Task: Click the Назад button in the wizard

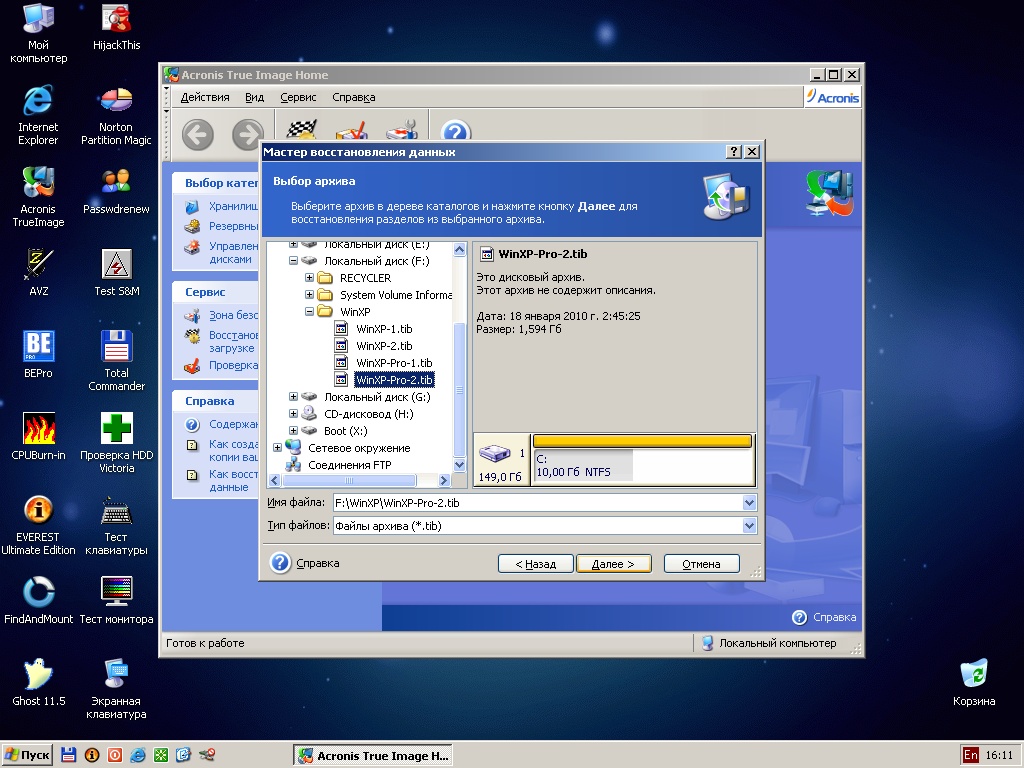Action: tap(536, 564)
